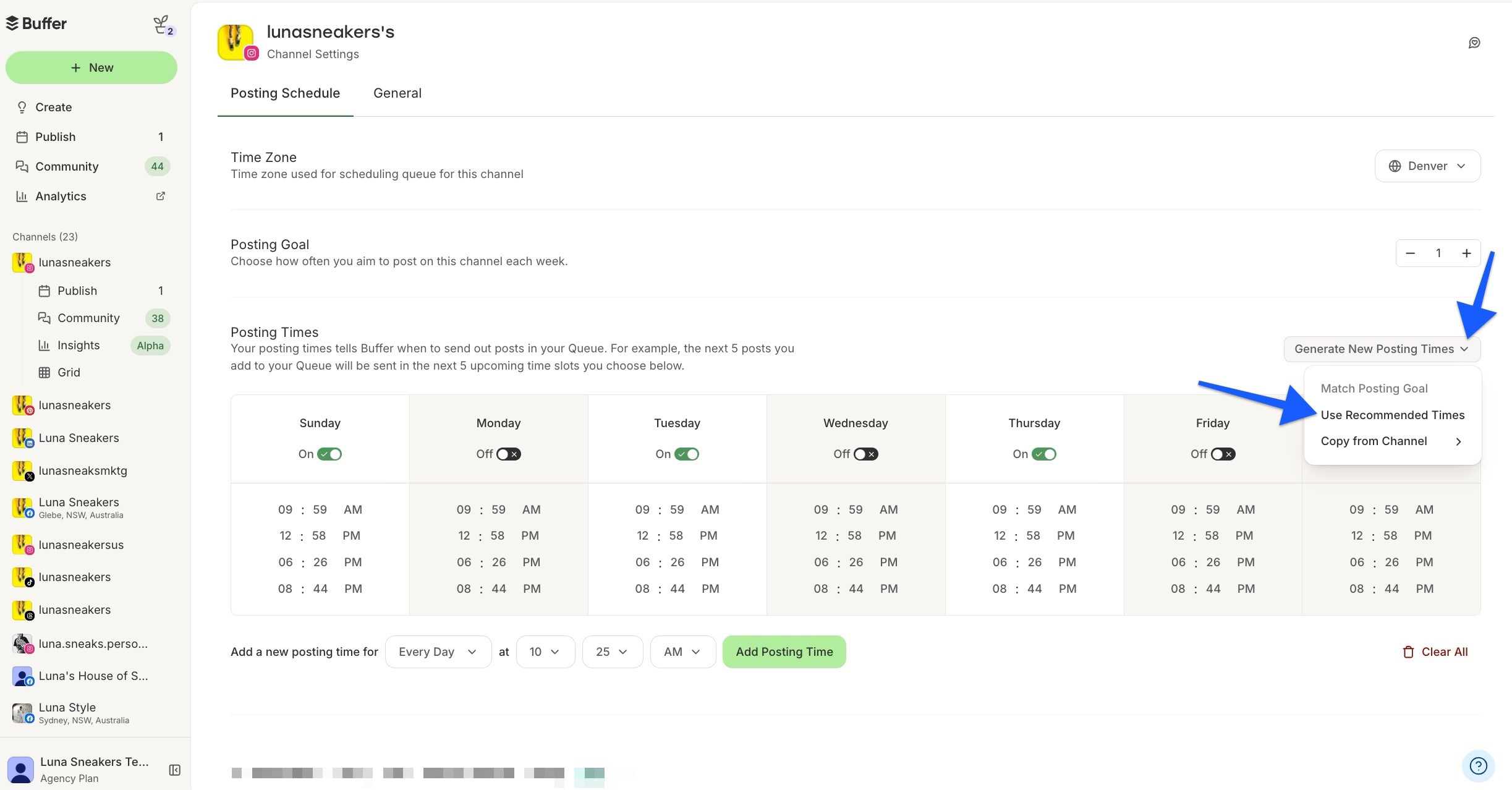
Task: Increase the Posting Goal with the plus stepper
Action: click(x=1466, y=253)
